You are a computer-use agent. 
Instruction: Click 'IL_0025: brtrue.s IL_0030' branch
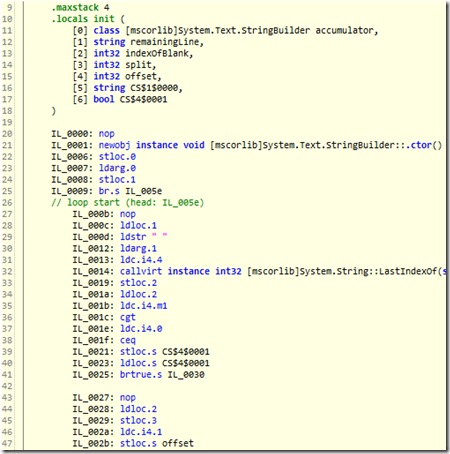pos(138,375)
